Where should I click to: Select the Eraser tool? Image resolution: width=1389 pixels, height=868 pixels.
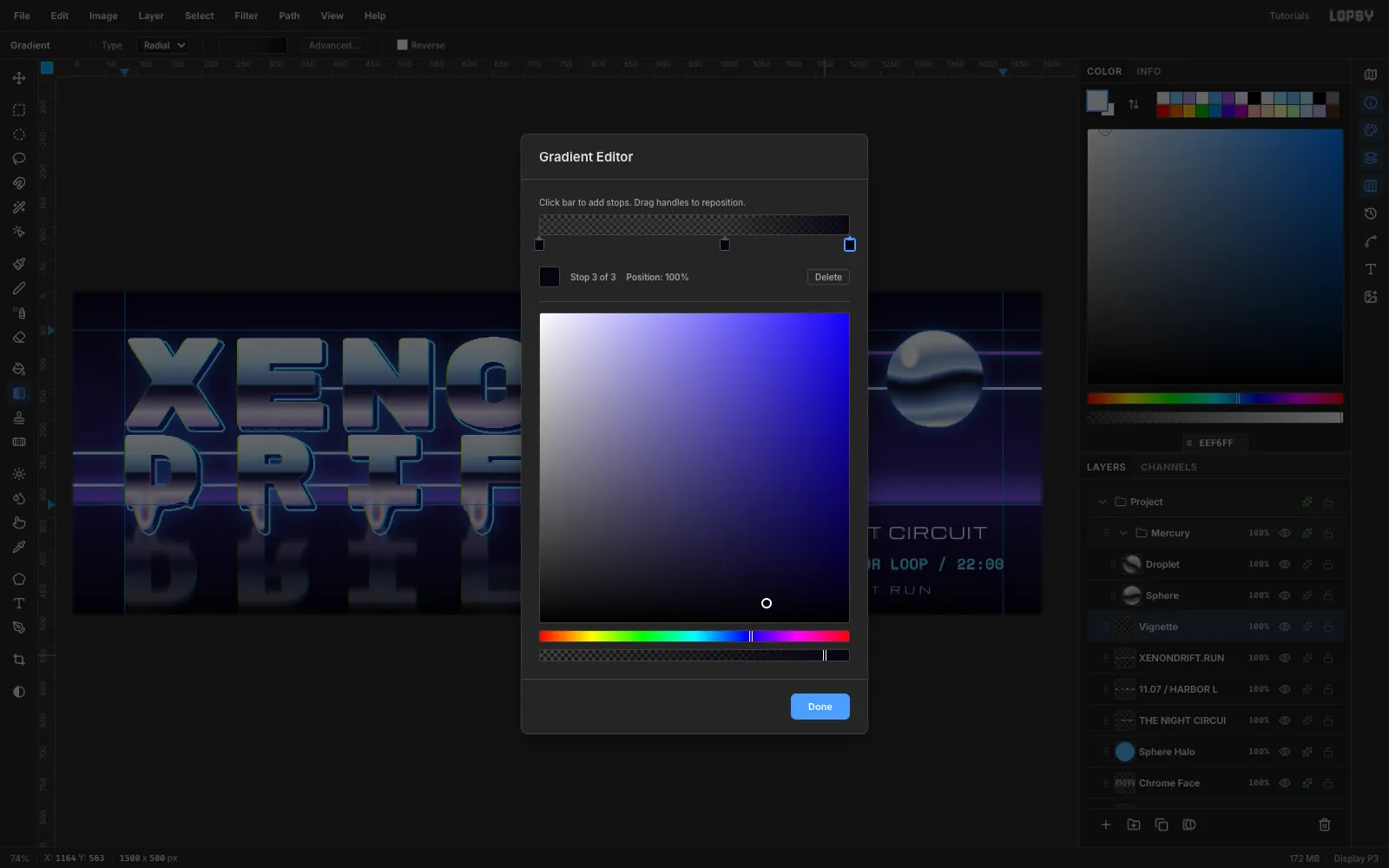18,337
